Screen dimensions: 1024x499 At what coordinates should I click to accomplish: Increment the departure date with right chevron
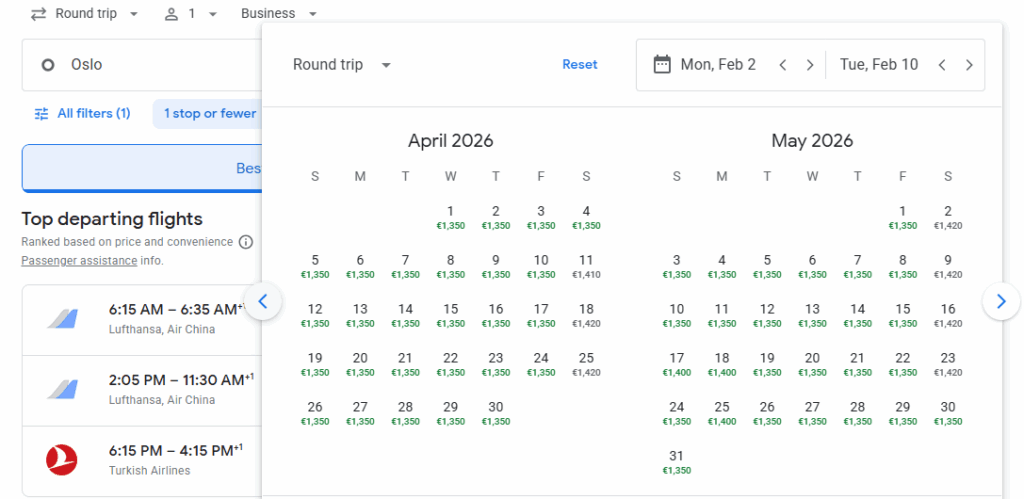(810, 65)
